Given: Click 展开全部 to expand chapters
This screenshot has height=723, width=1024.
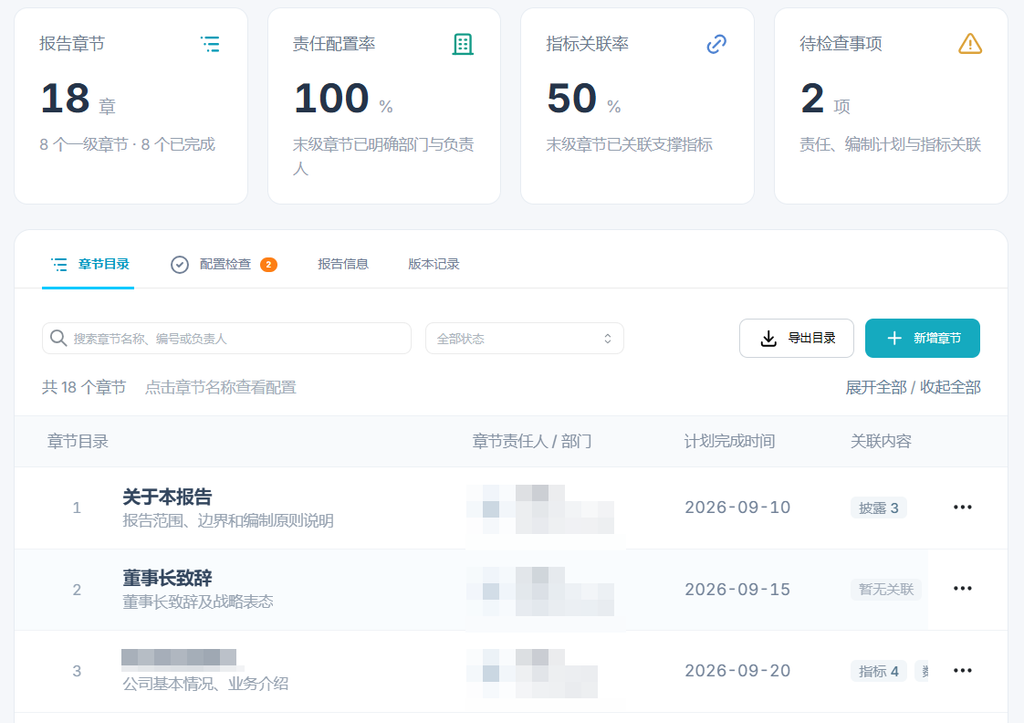Looking at the screenshot, I should pyautogui.click(x=876, y=387).
